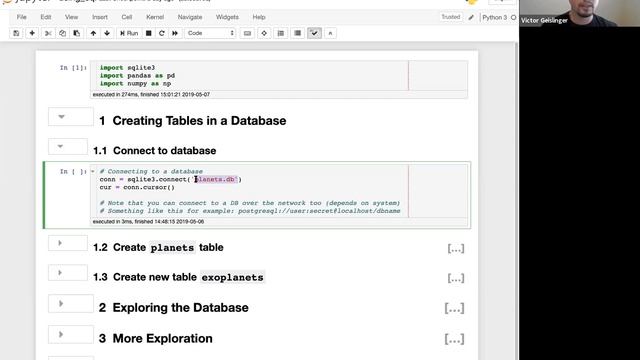The width and height of the screenshot is (640, 360).
Task: Open the View menu
Action: 71,17
